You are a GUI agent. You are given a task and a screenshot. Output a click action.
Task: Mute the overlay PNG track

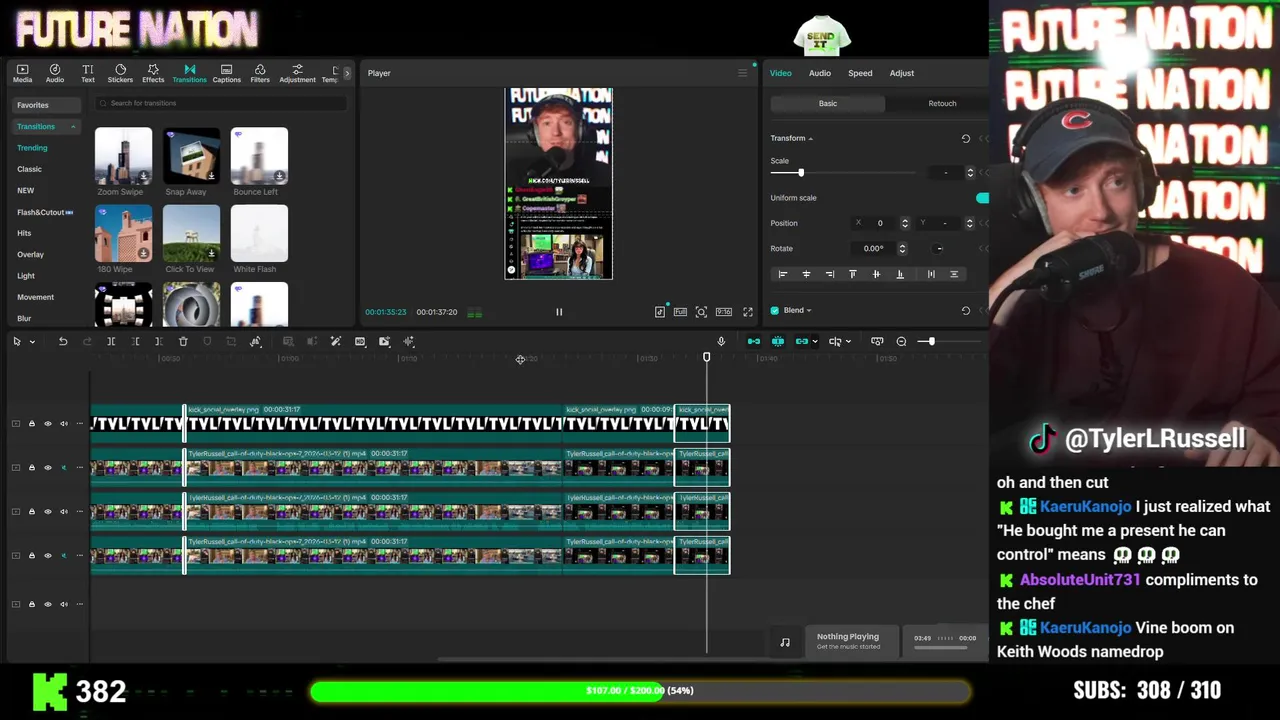click(x=63, y=424)
